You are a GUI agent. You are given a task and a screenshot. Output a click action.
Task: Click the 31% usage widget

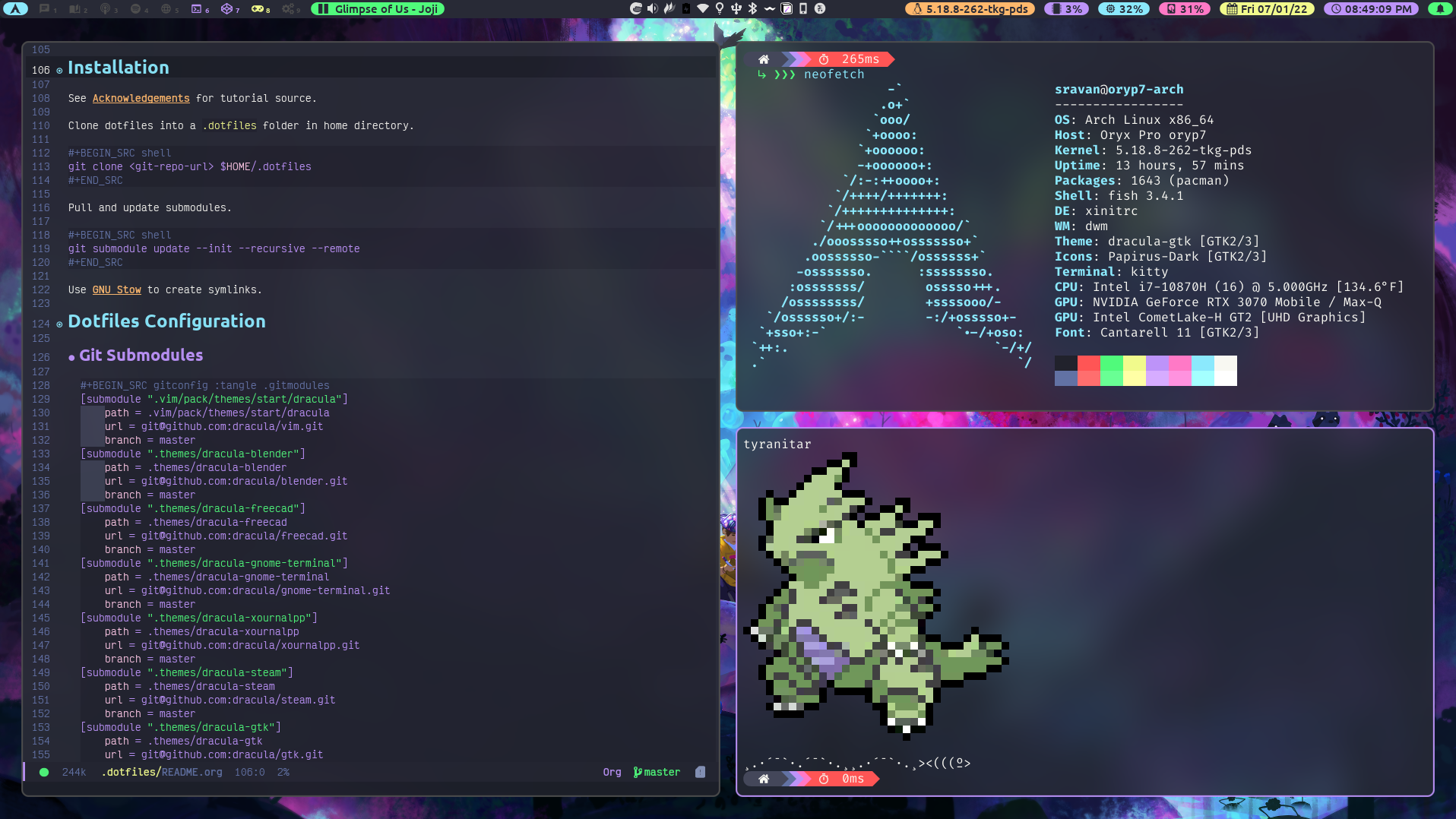click(1185, 9)
